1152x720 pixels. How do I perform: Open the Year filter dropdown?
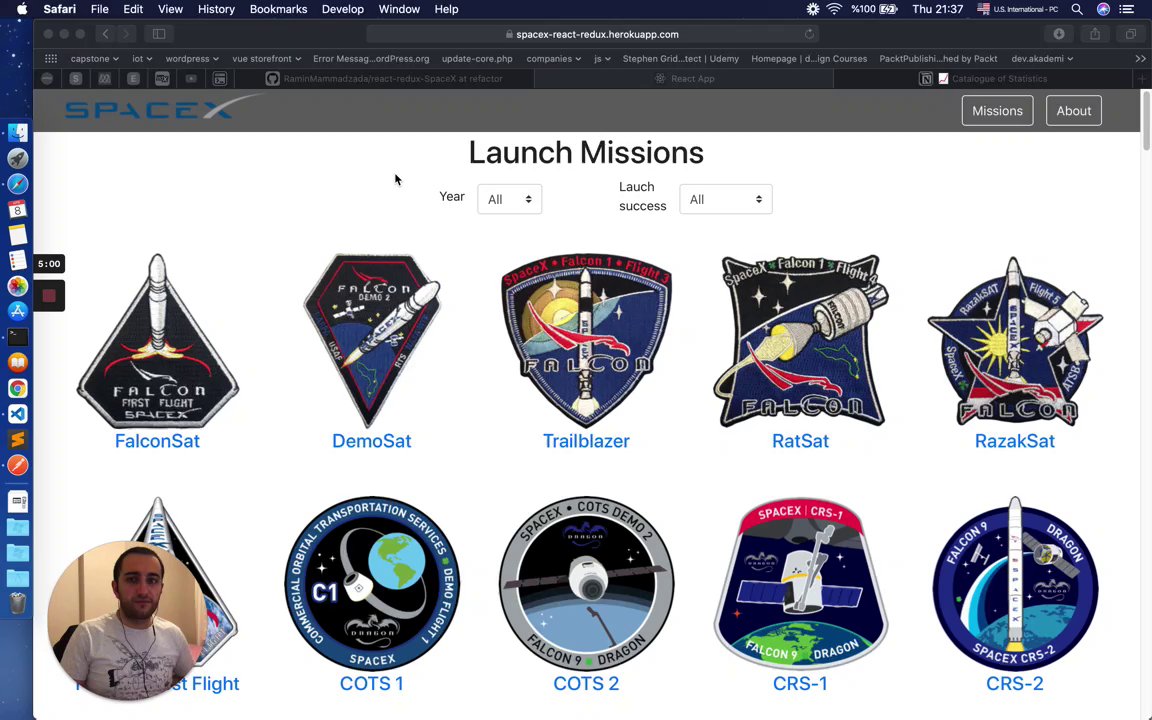pyautogui.click(x=509, y=199)
